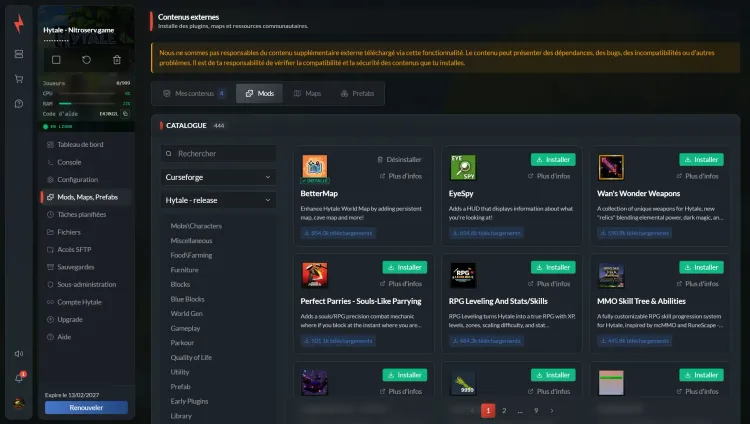Viewport: 750px width, 424px height.
Task: Open Sous-administration in the sidebar
Action: click(86, 284)
